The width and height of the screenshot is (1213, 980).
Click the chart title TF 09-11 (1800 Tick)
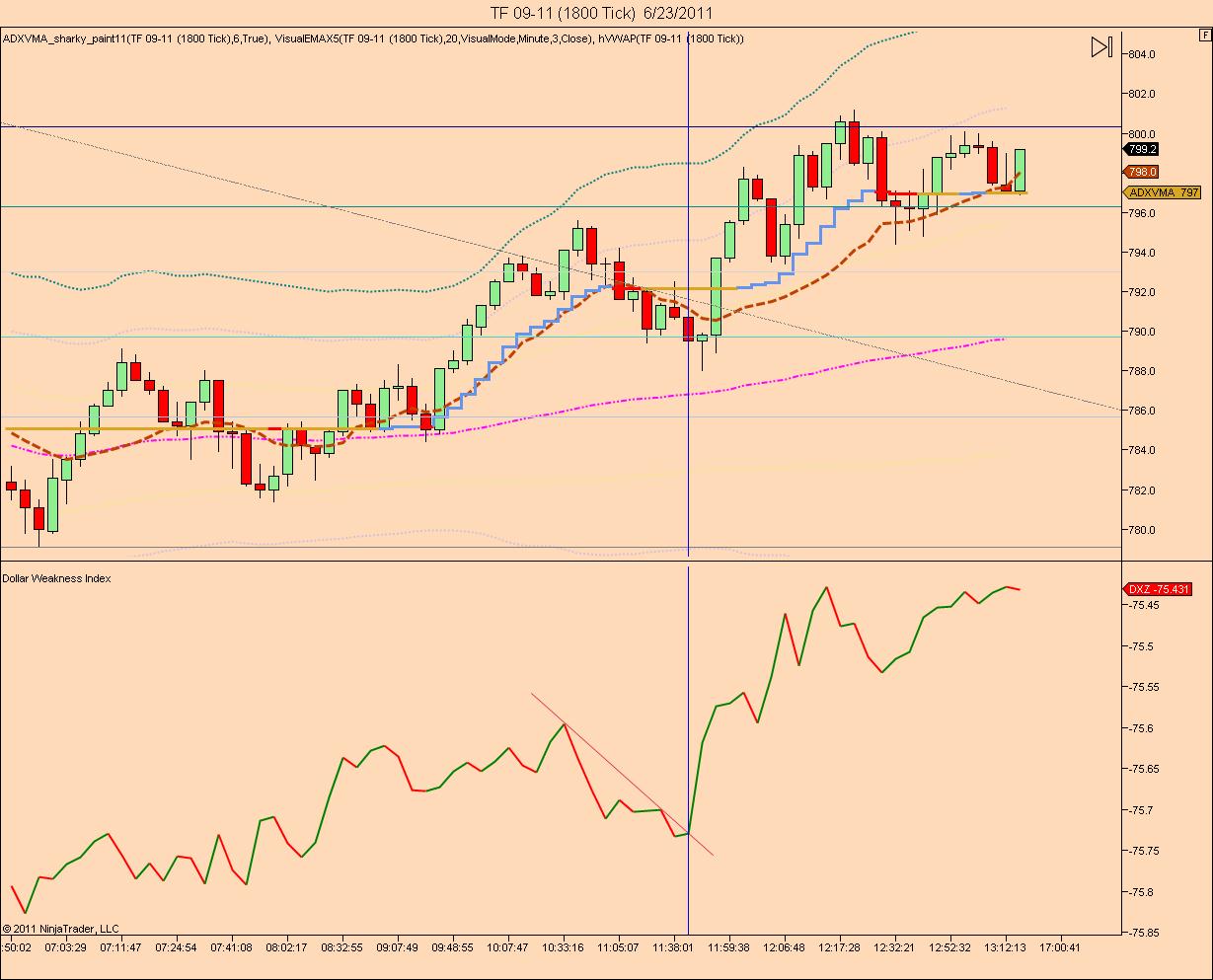562,13
